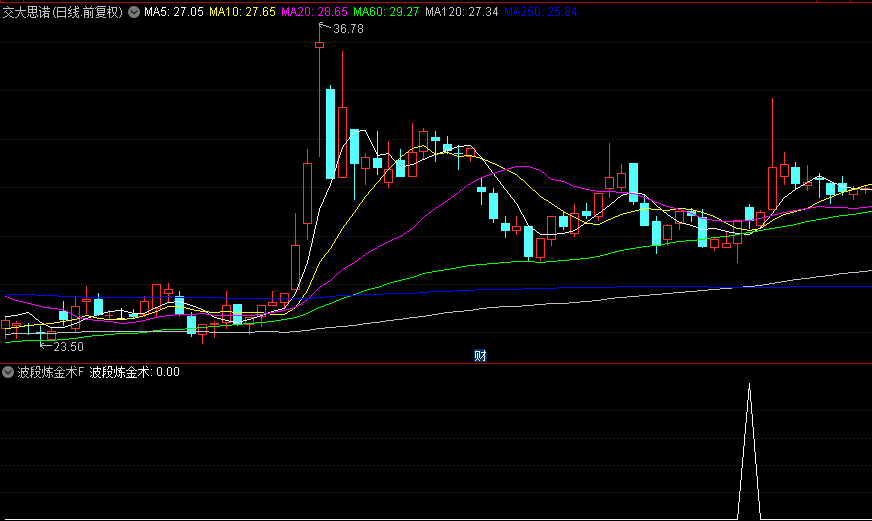Select the MA20: 28.65 label
This screenshot has width=872, height=521.
coord(314,12)
